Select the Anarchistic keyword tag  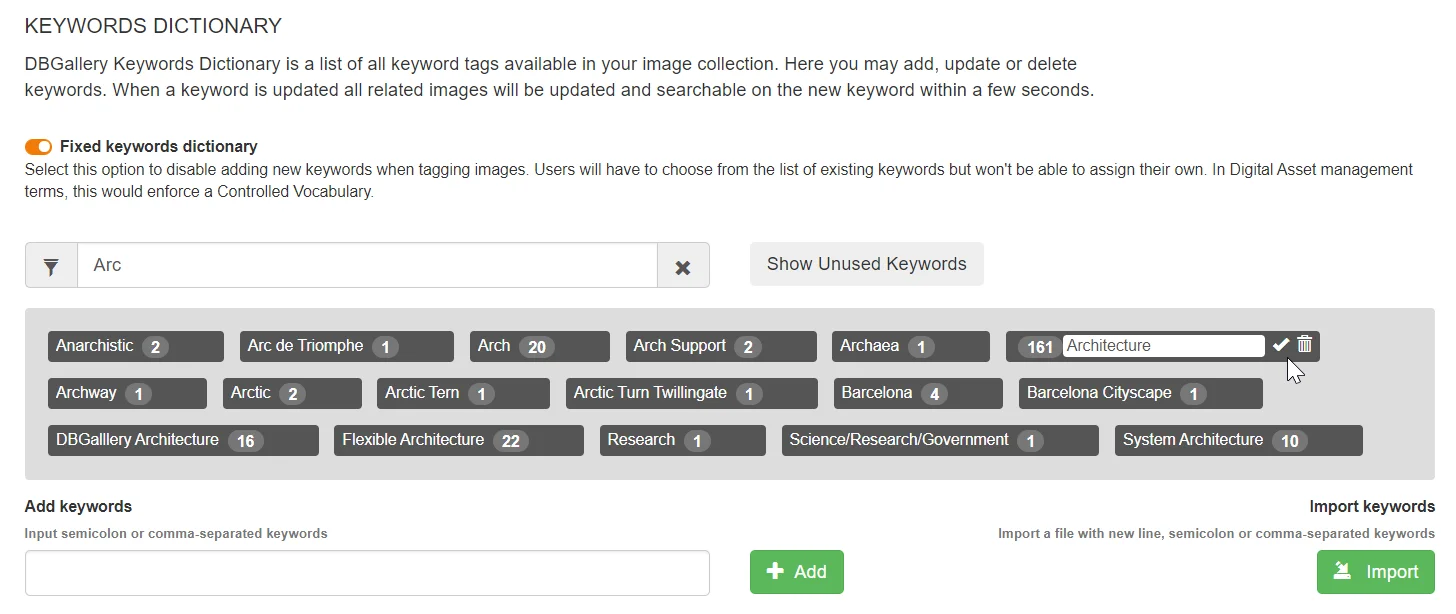point(95,346)
